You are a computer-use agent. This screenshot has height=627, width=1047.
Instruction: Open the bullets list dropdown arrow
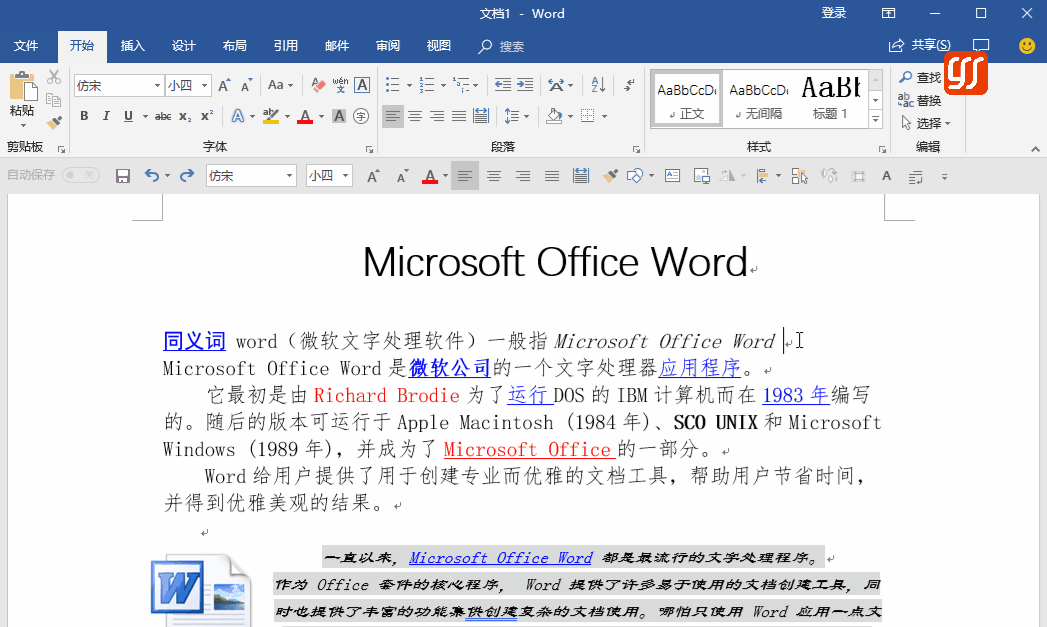(x=409, y=85)
